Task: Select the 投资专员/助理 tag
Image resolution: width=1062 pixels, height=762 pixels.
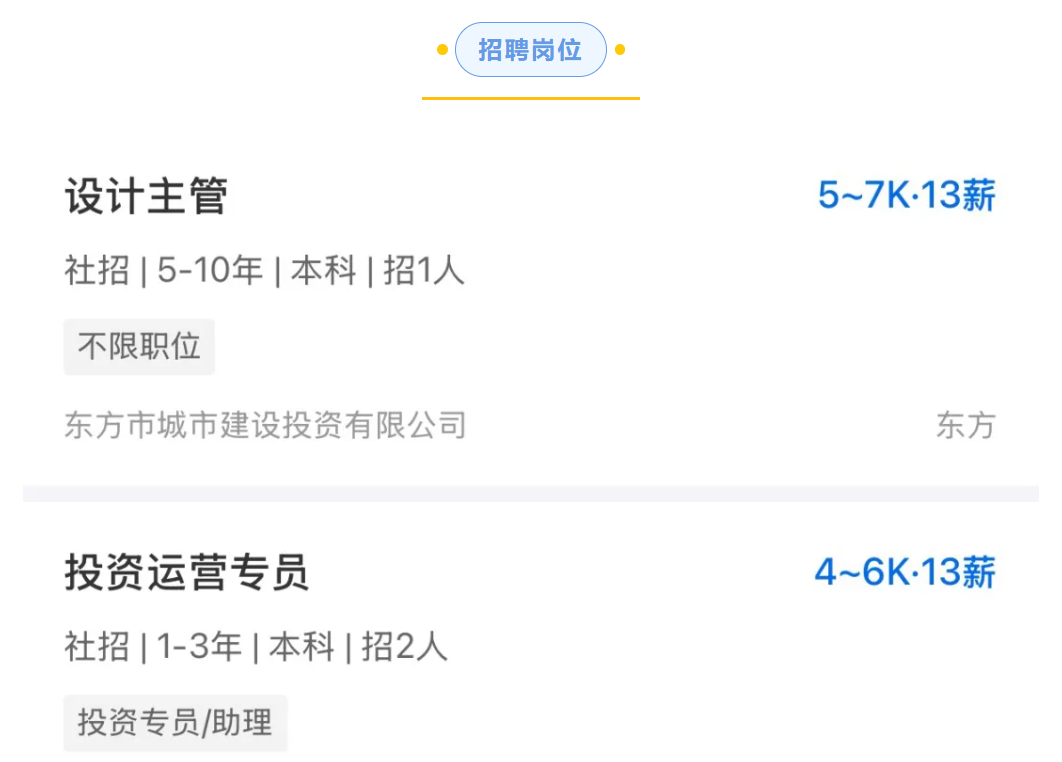Action: (175, 722)
